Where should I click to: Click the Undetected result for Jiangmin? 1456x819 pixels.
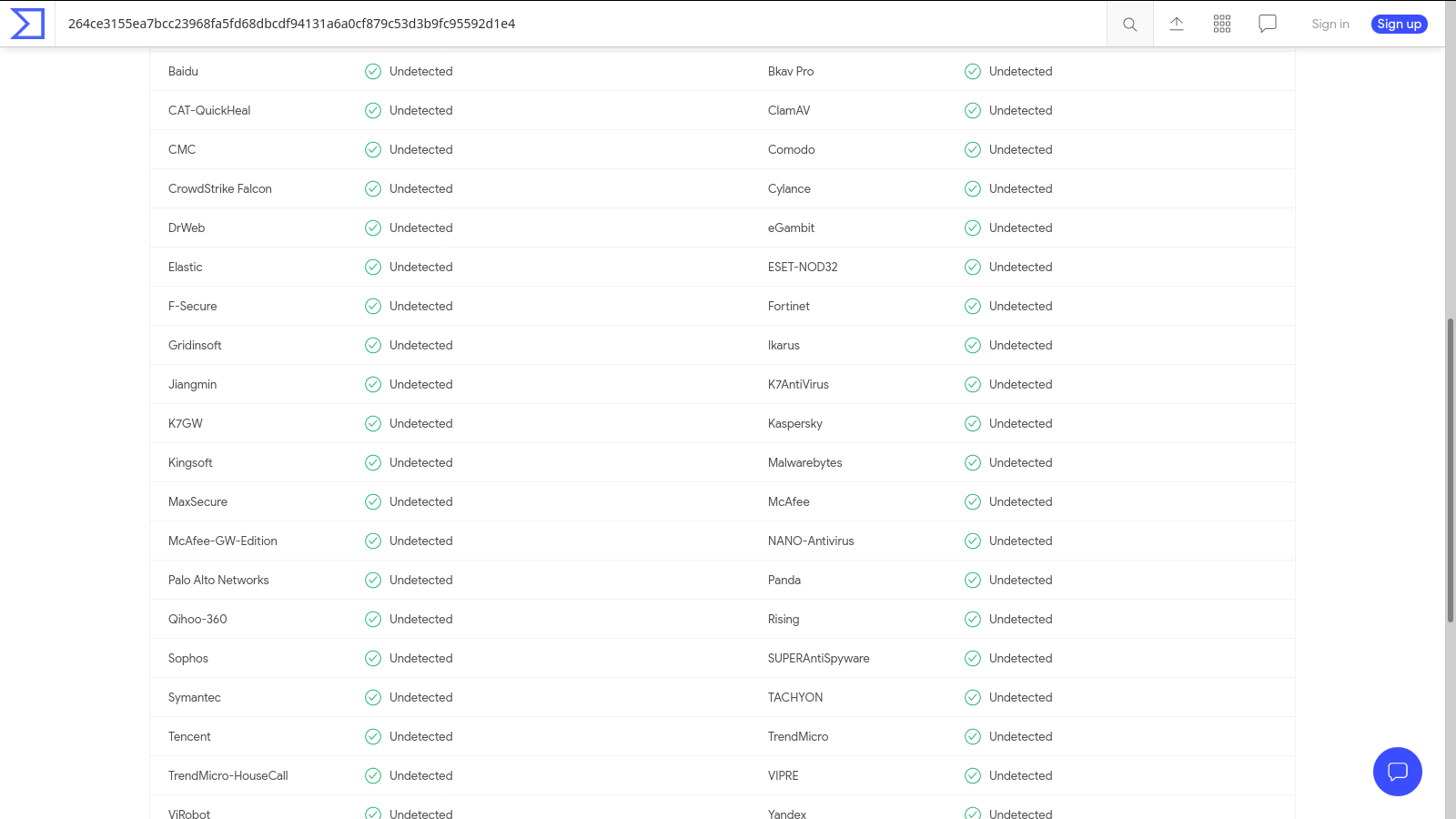tap(420, 384)
